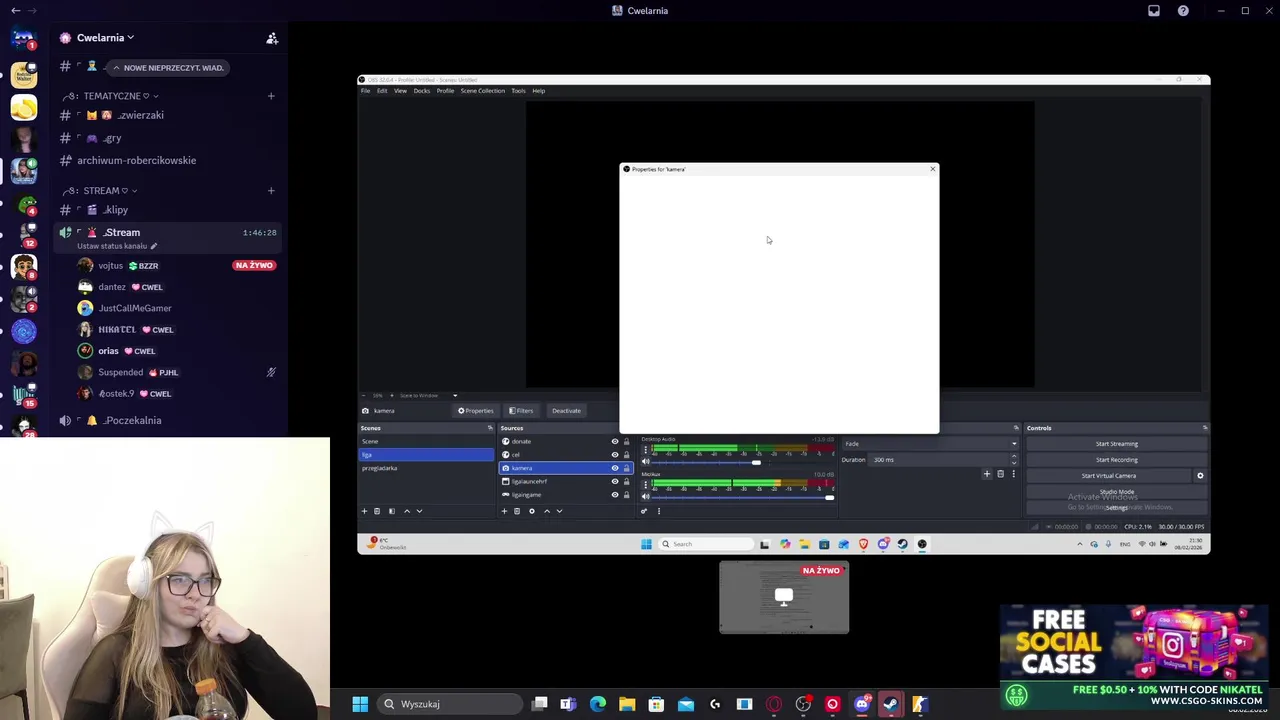This screenshot has width=1280, height=720.
Task: Open the Discord inbox icon in title bar
Action: click(x=1154, y=11)
